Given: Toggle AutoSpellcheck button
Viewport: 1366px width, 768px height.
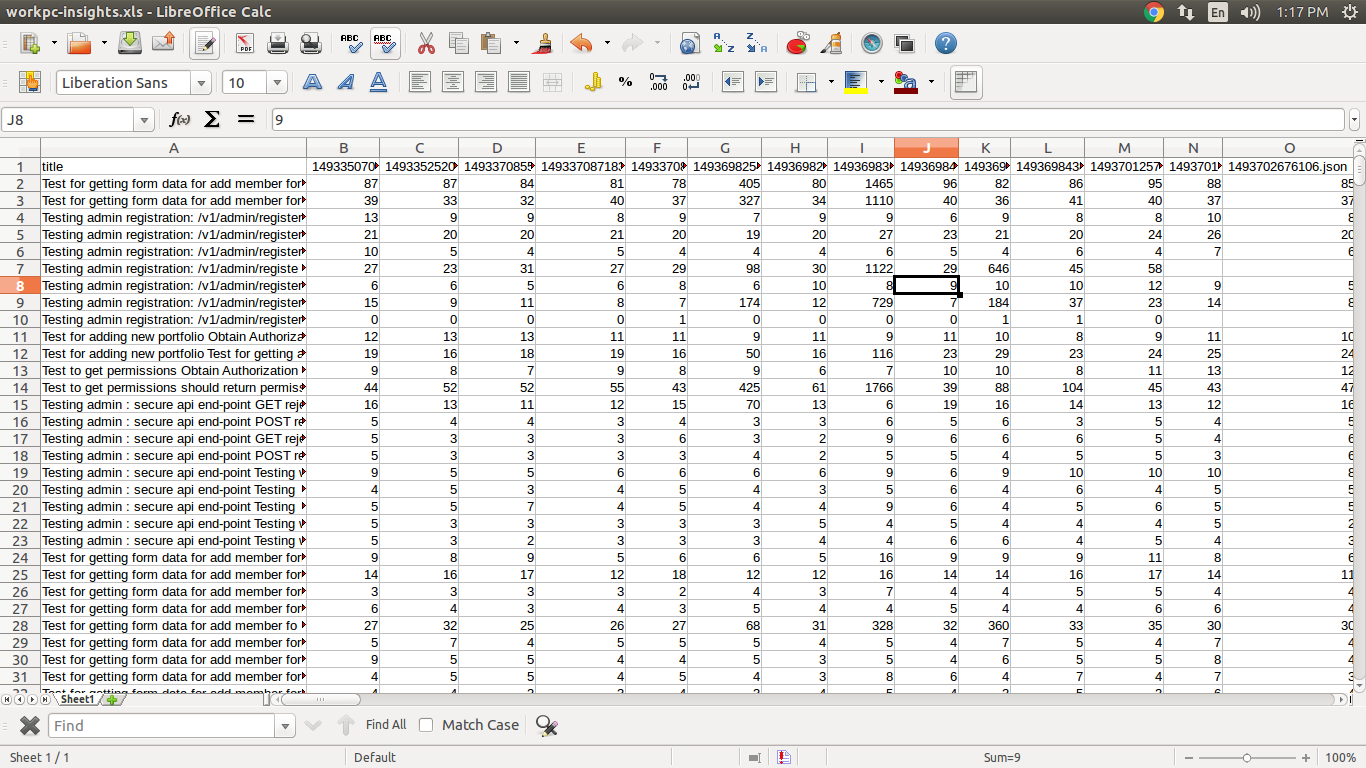Looking at the screenshot, I should (384, 43).
